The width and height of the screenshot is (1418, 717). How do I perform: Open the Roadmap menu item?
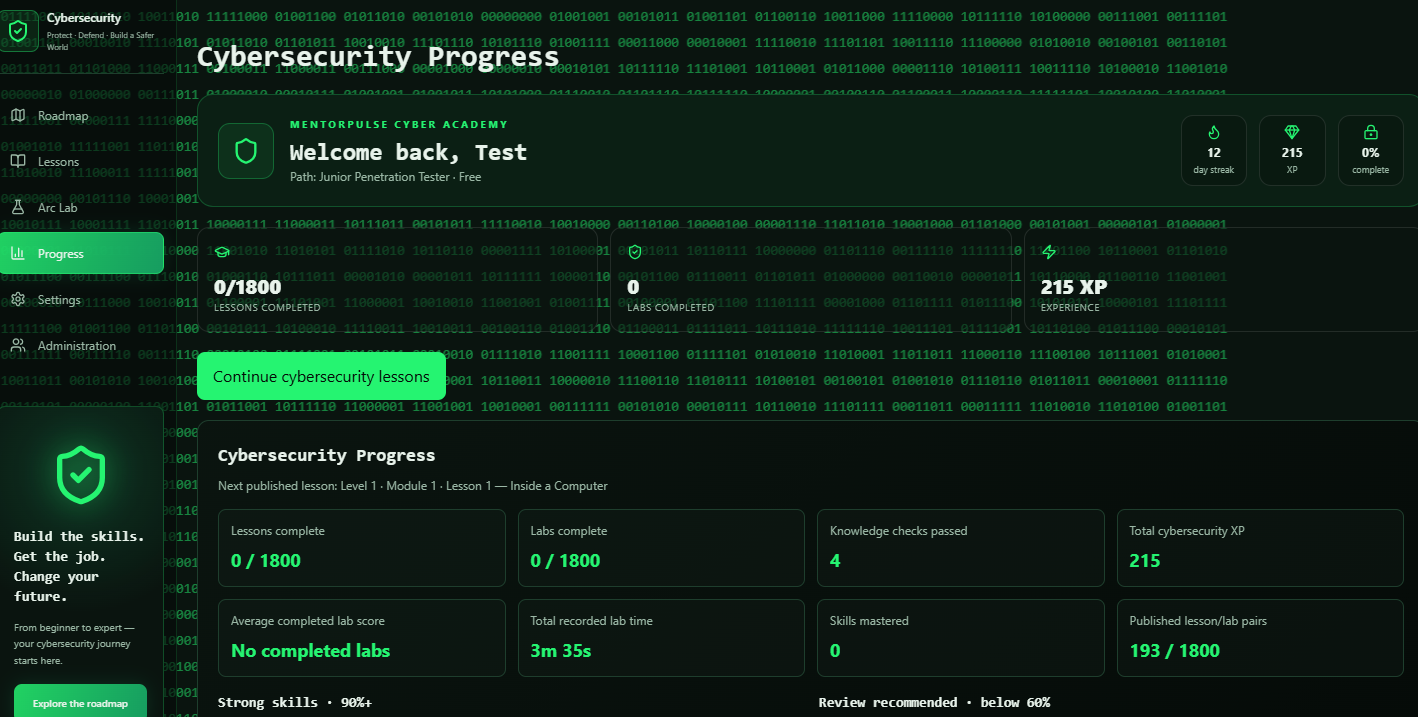pyautogui.click(x=82, y=116)
